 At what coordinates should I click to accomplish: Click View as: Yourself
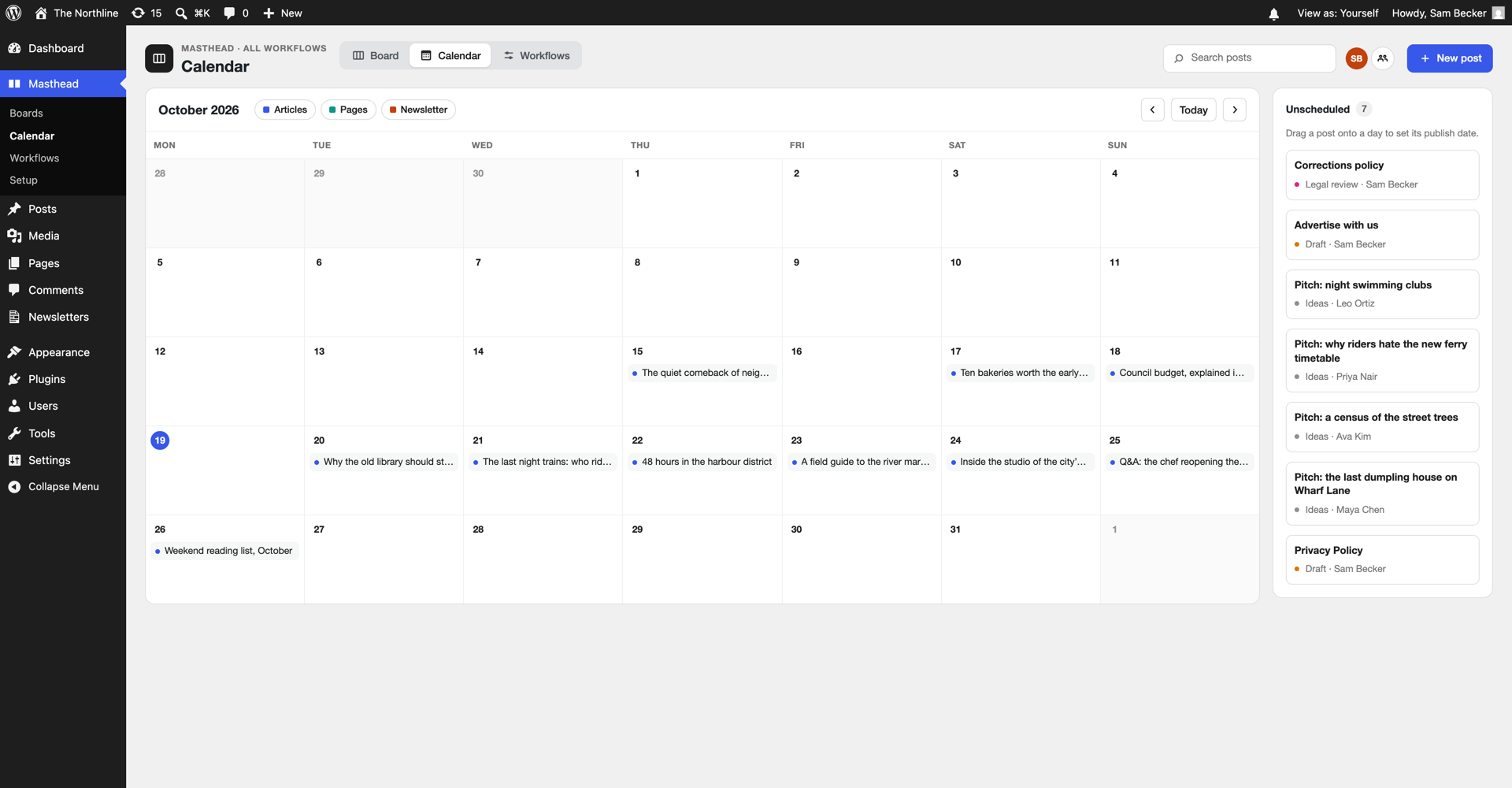click(1337, 13)
